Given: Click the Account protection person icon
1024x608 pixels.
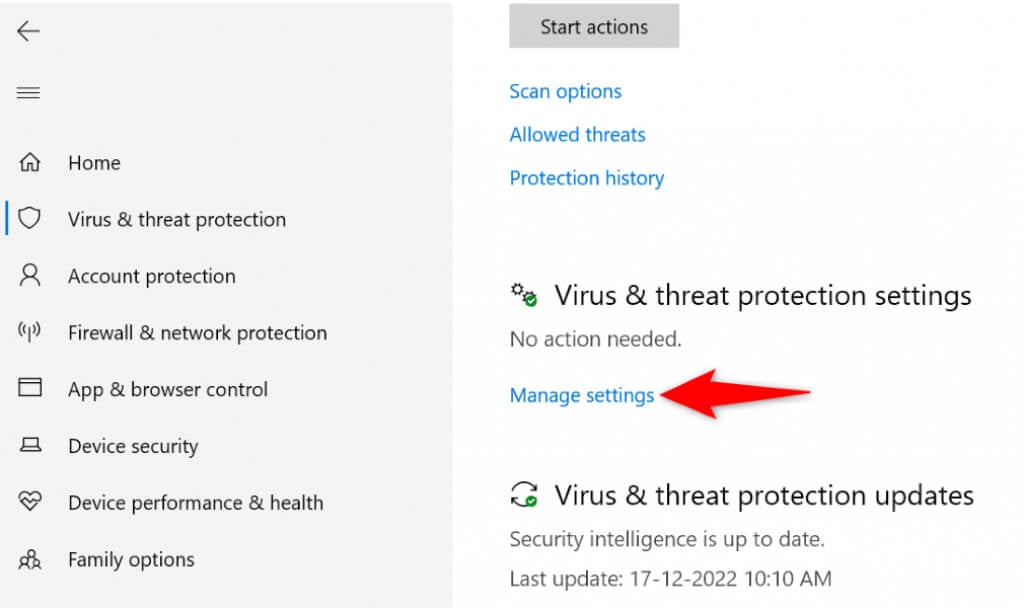Looking at the screenshot, I should (x=31, y=275).
